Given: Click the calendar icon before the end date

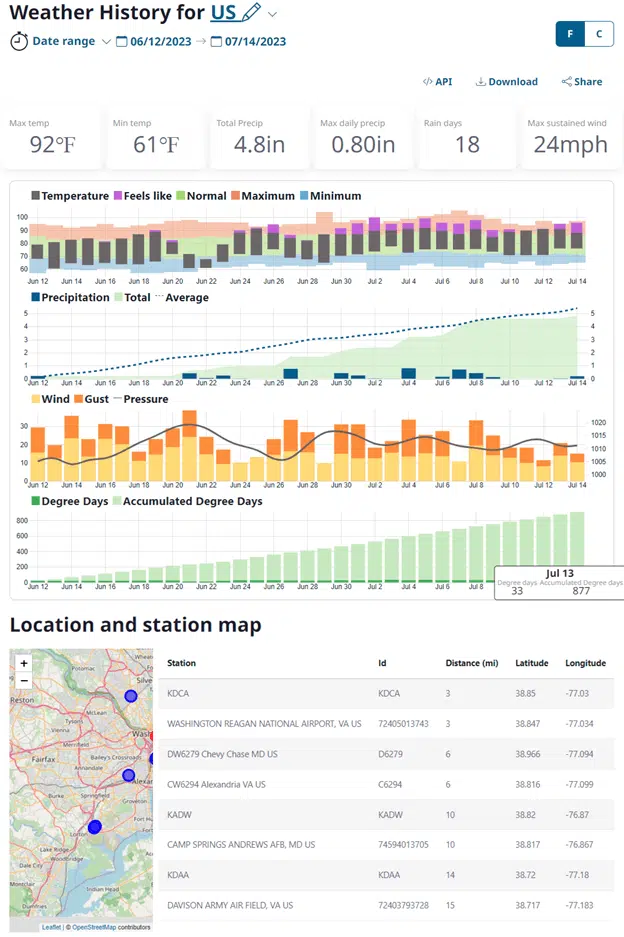Looking at the screenshot, I should [216, 42].
